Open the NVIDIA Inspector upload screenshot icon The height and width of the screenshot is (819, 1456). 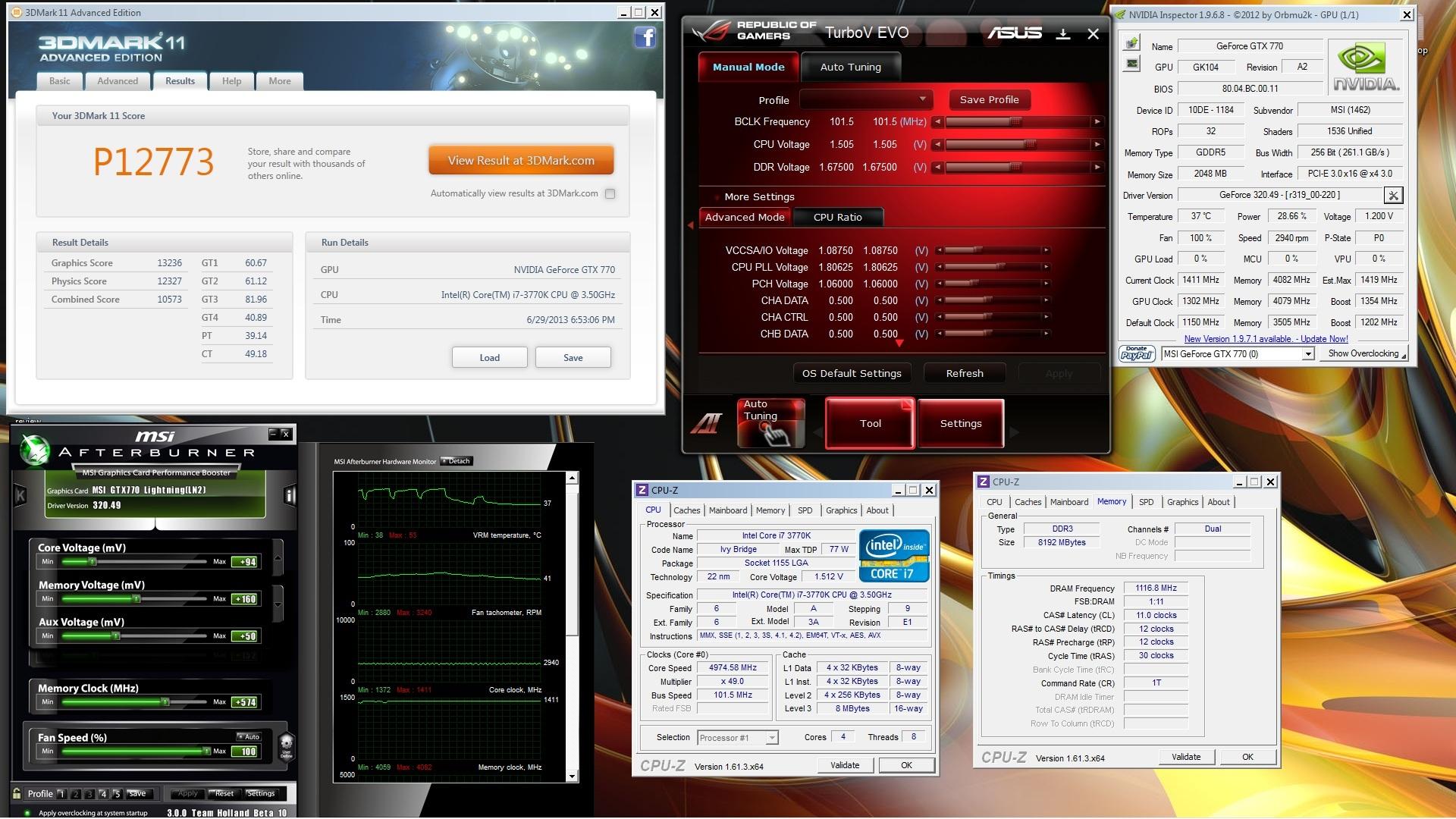(1131, 42)
